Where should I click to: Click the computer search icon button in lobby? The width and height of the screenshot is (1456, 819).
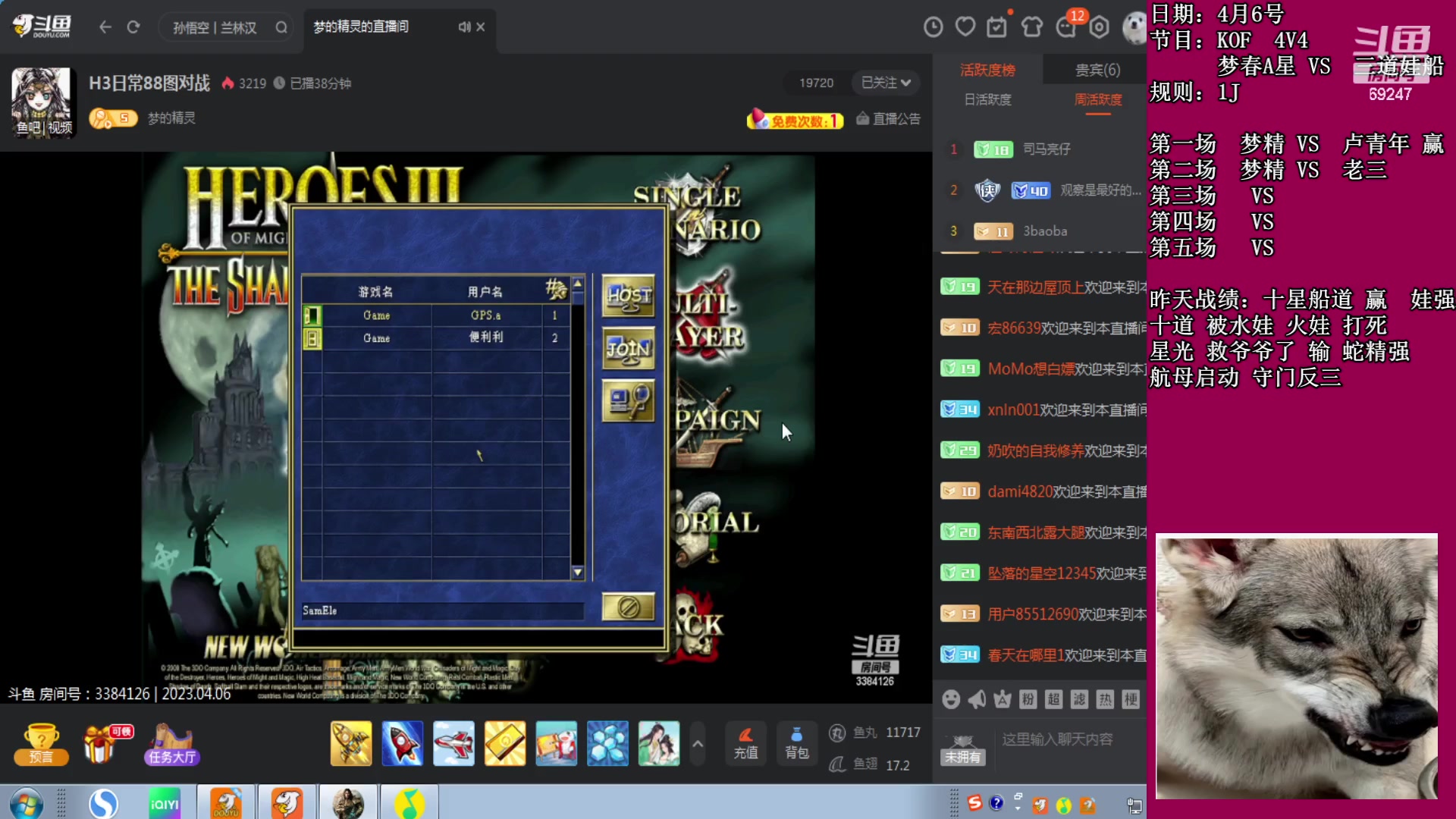click(628, 401)
